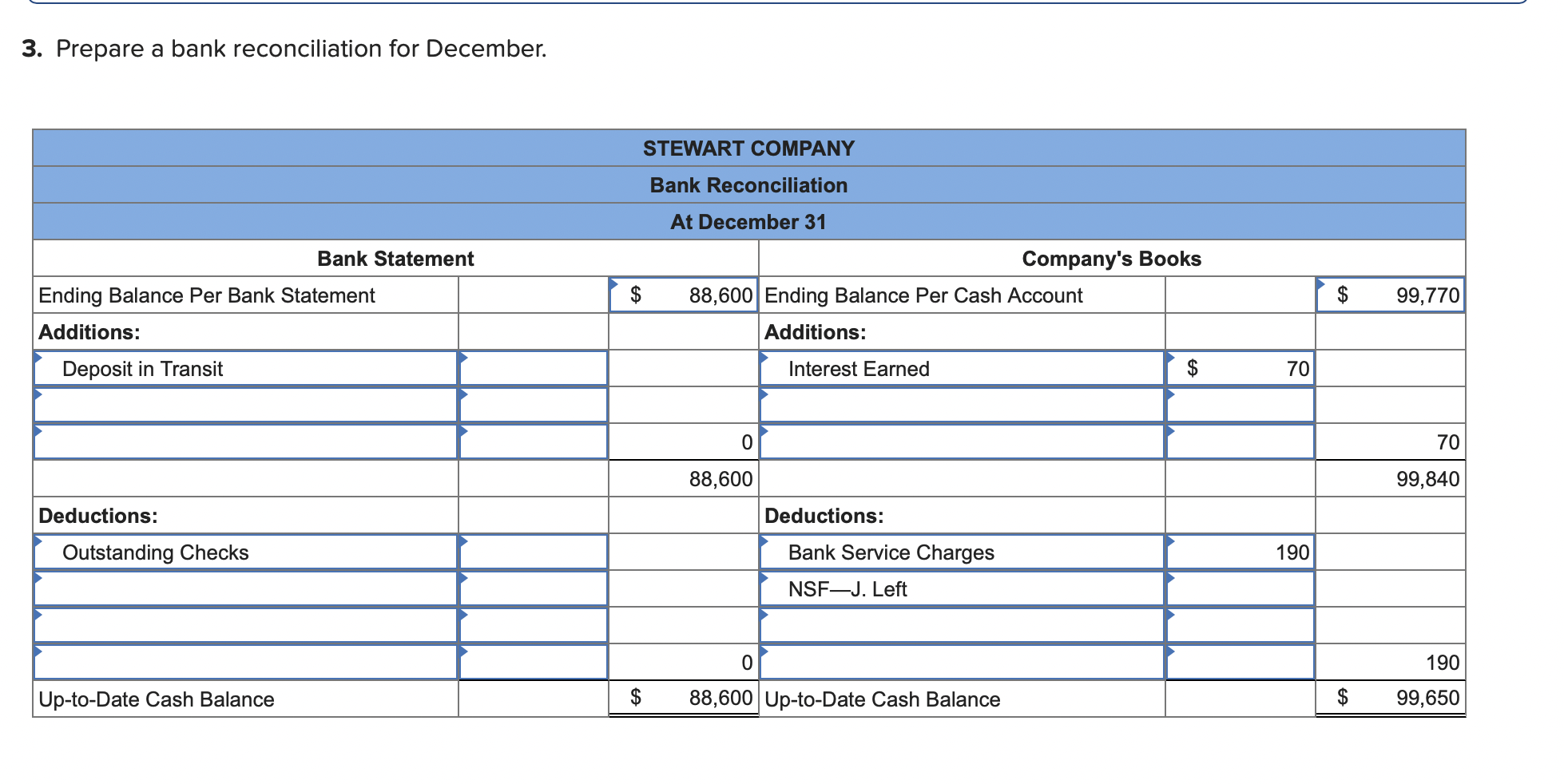Select the Outstanding Checks dropdown cell

(x=246, y=552)
